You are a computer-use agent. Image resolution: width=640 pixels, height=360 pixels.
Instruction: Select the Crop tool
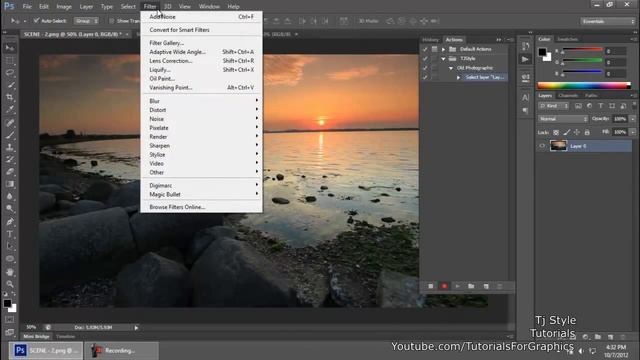[x=10, y=97]
